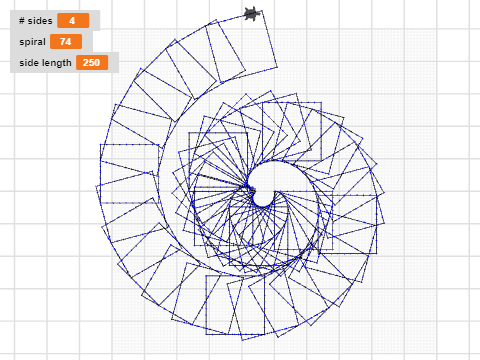Click the '# sides' watcher label
480x360 pixels.
[36, 21]
